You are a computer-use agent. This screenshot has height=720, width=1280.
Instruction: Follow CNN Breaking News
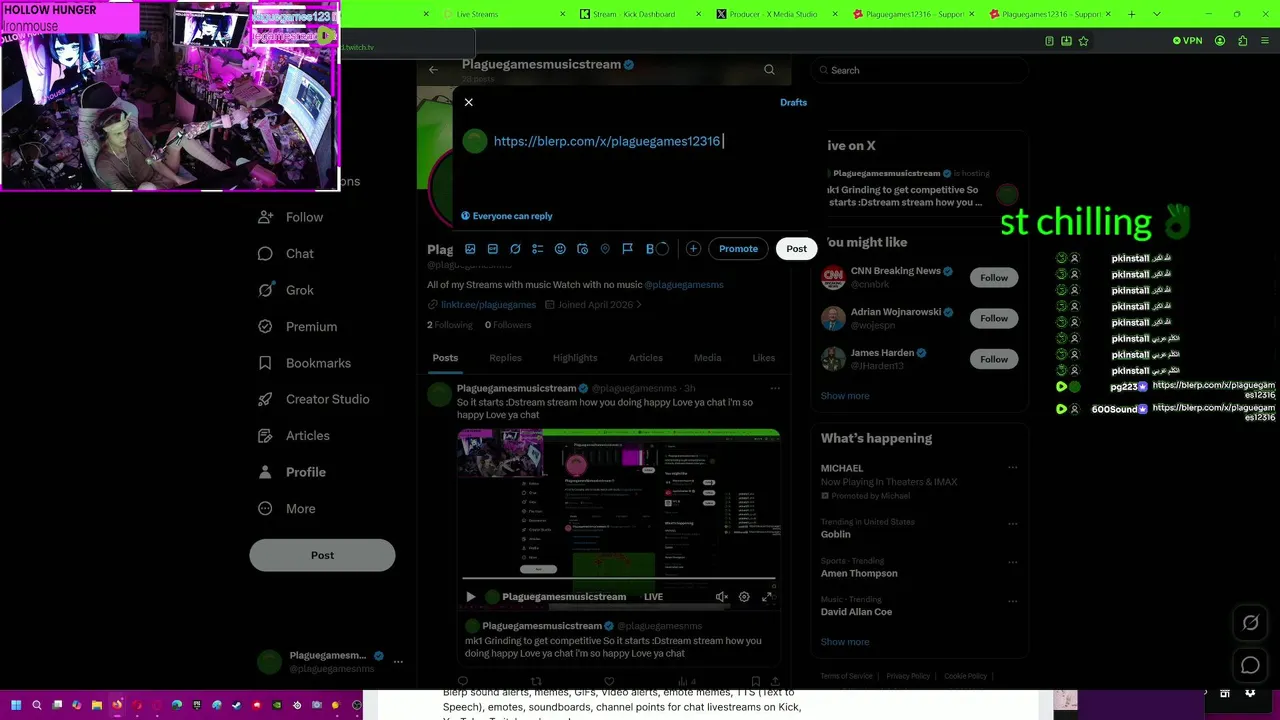pos(994,278)
